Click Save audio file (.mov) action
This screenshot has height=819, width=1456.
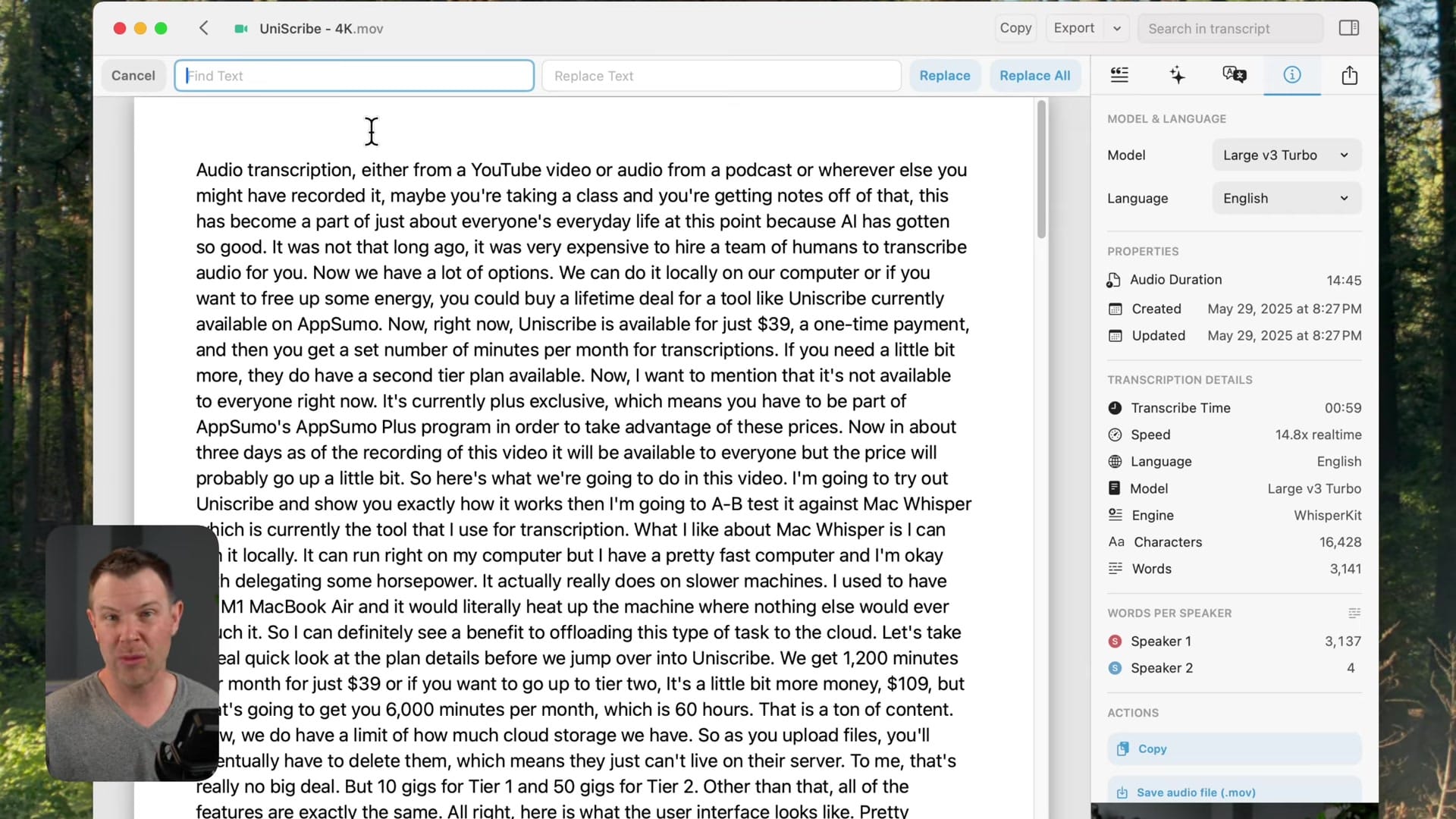(x=1234, y=792)
